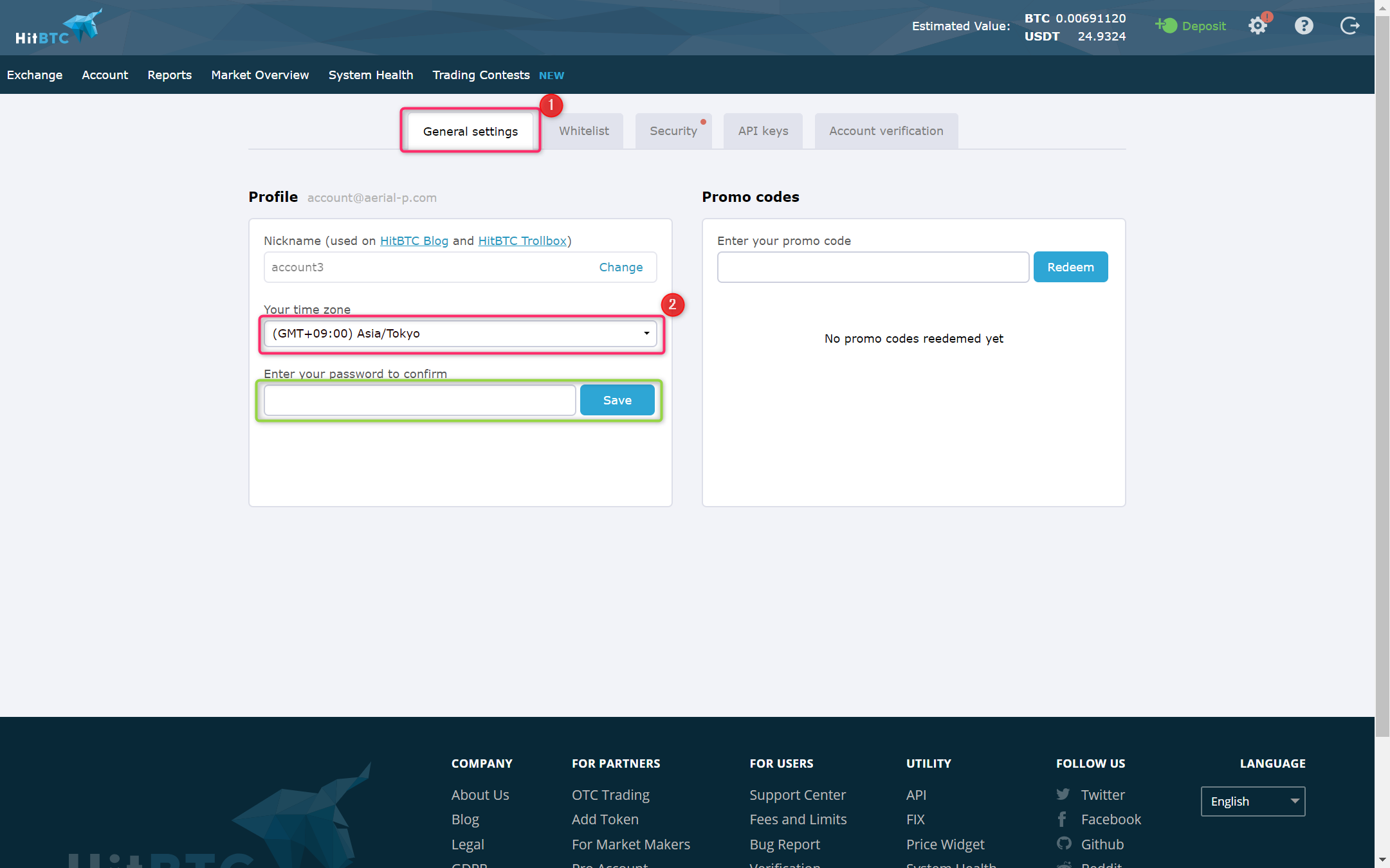The height and width of the screenshot is (868, 1390).
Task: Click the USDT 24.9324 value
Action: click(1075, 36)
